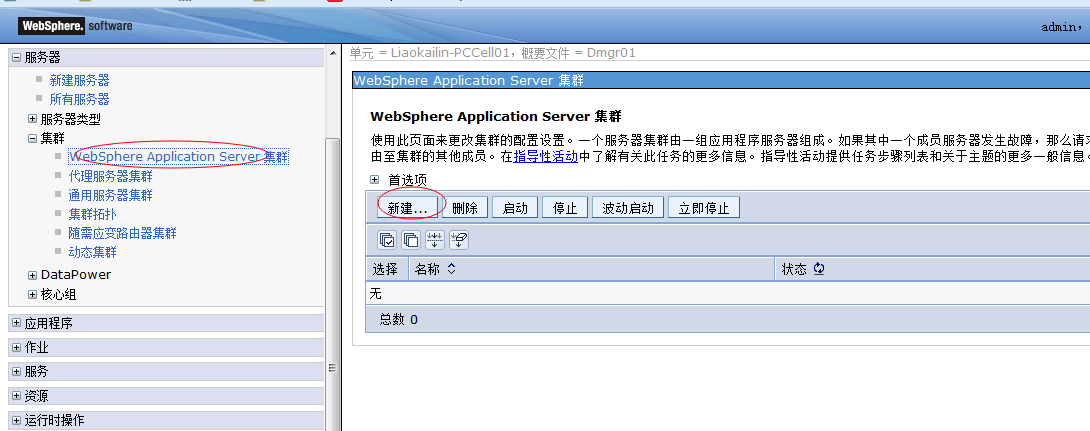Expand the 运行时操作 section

point(16,421)
